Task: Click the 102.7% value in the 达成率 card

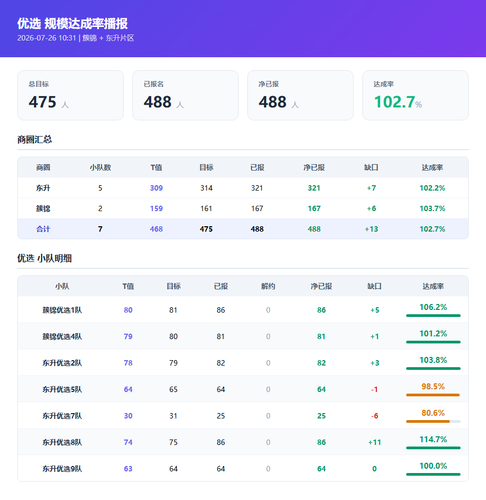Action: (398, 102)
